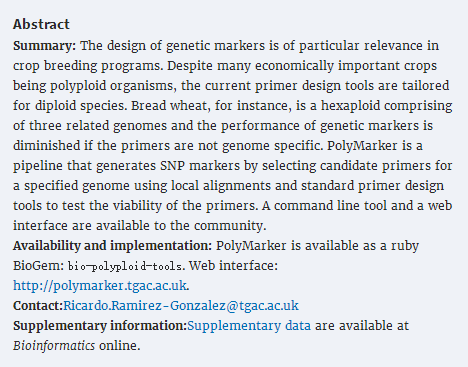
Task: Click the word pipeline in the summary
Action: pos(38,166)
